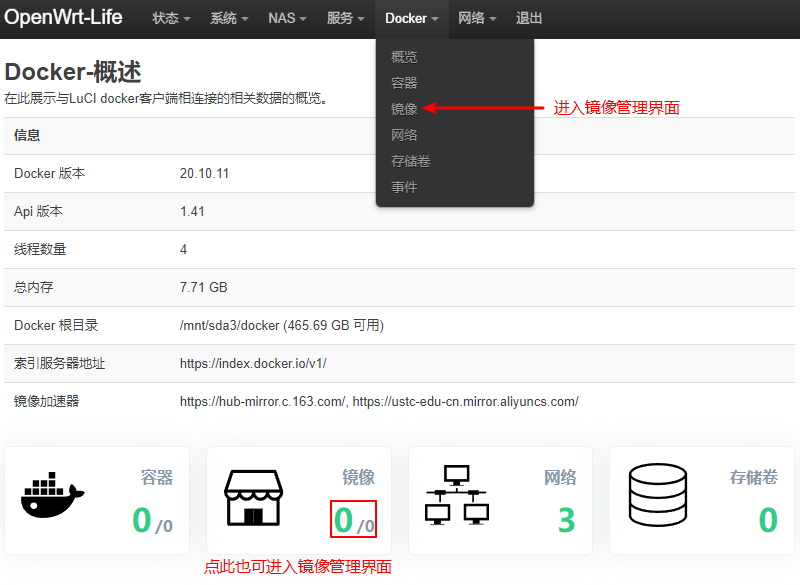The width and height of the screenshot is (800, 585).
Task: Expand the 服务 menu
Action: point(345,18)
